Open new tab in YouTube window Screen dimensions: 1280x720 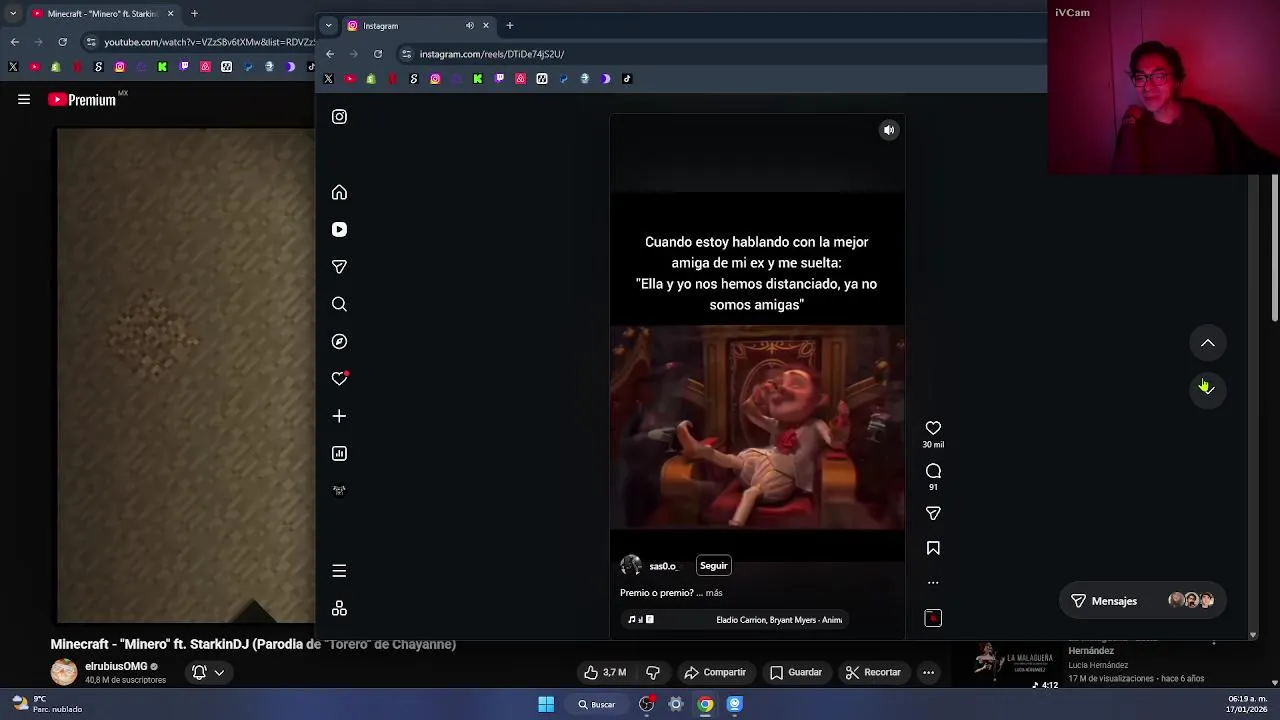194,14
